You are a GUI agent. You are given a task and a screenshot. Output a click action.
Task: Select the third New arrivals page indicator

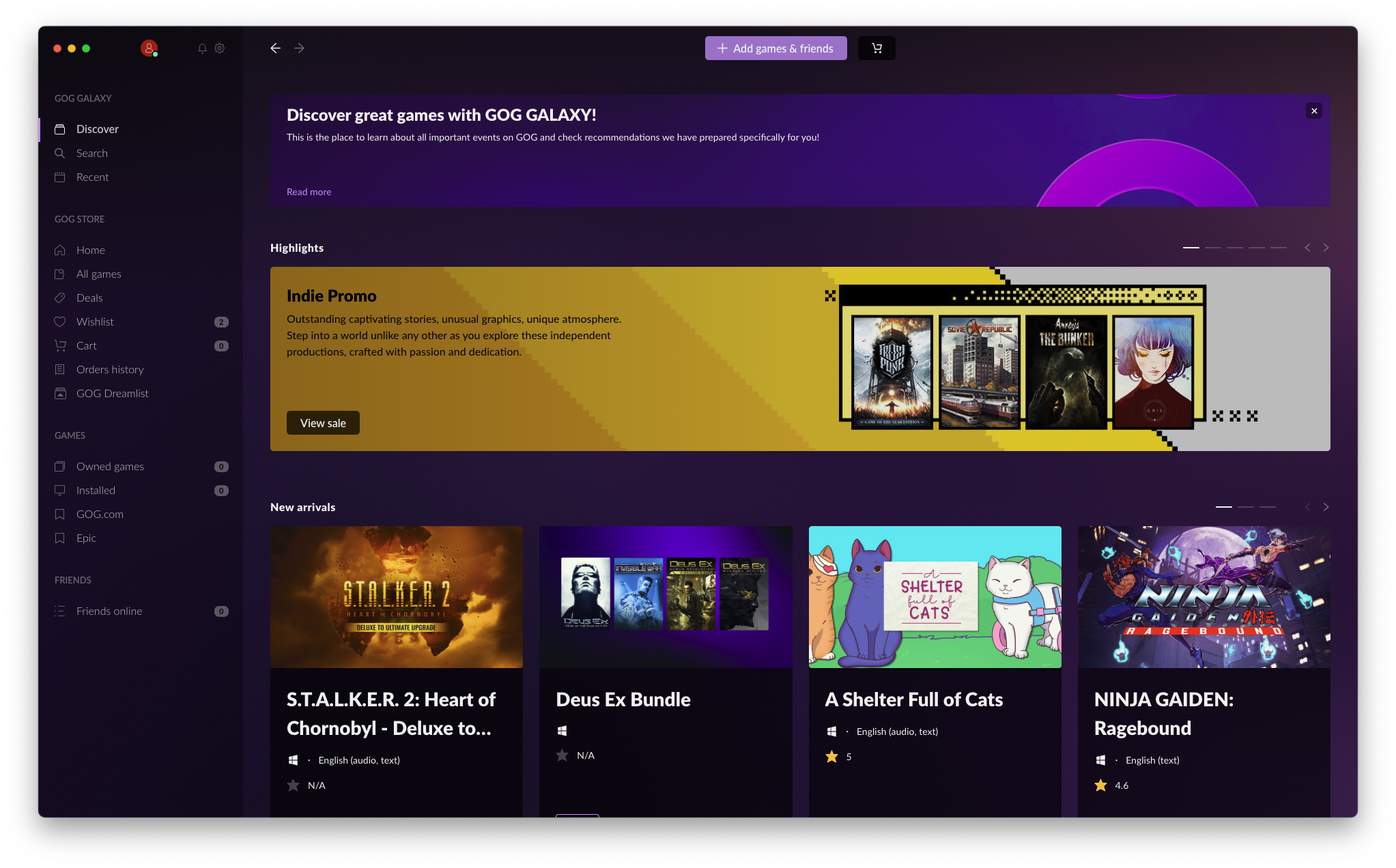click(x=1268, y=507)
